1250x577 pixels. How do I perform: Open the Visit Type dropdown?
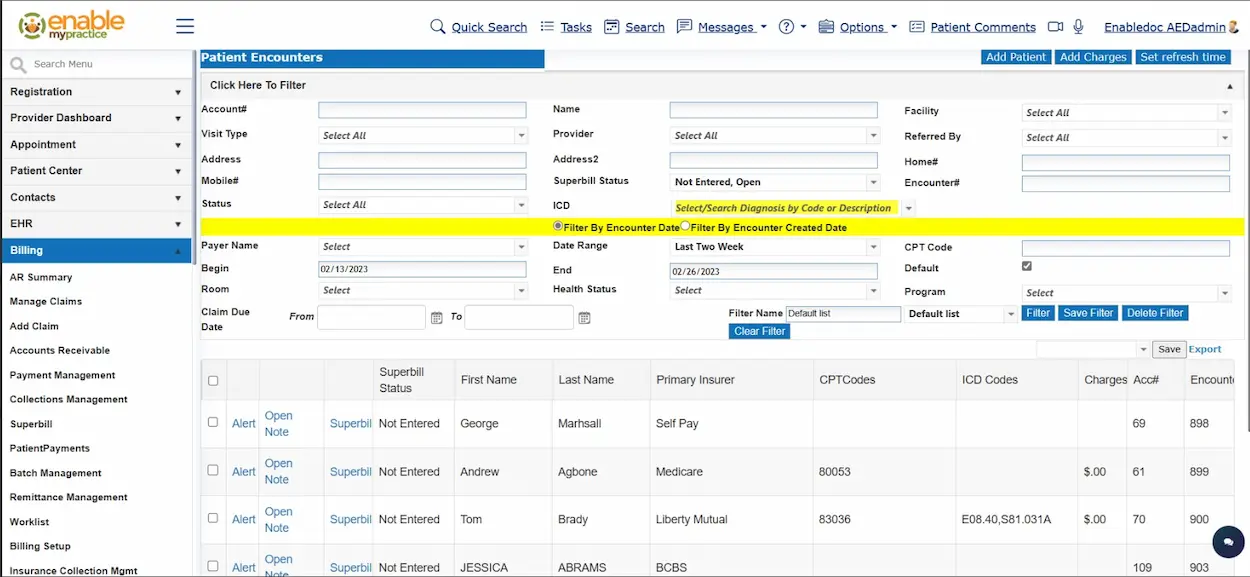pyautogui.click(x=520, y=134)
